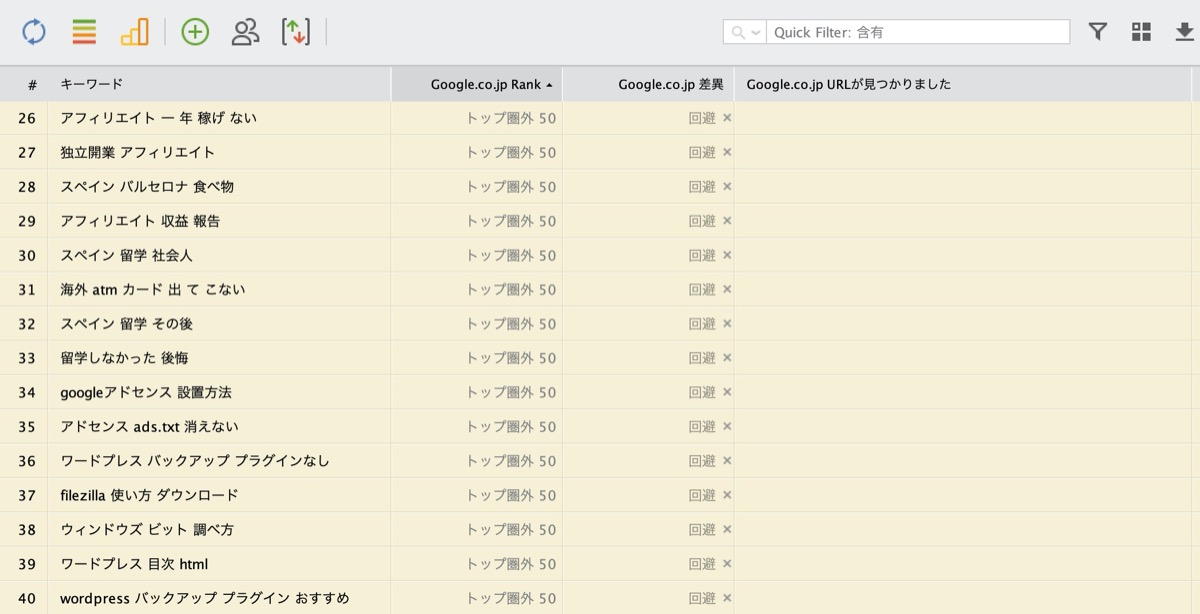
Task: Click the x icon in row 35
Action: point(727,426)
